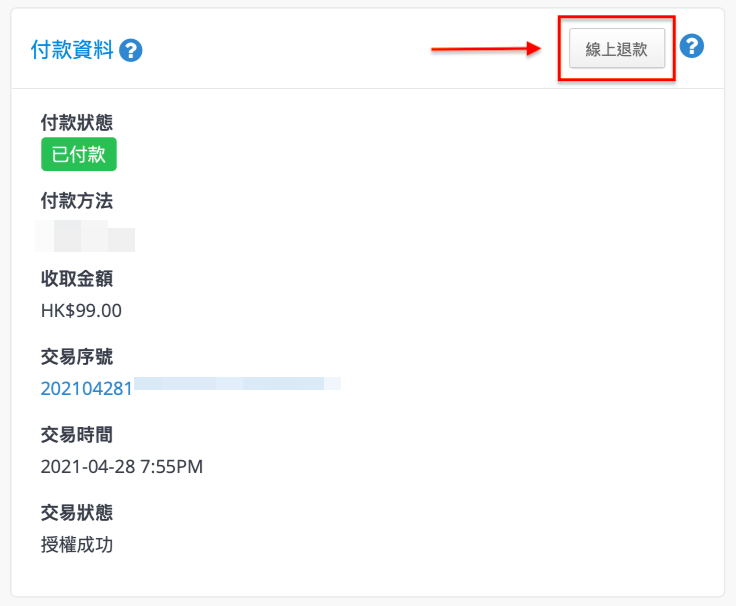Select the 授權成功 transaction status text

(77, 545)
